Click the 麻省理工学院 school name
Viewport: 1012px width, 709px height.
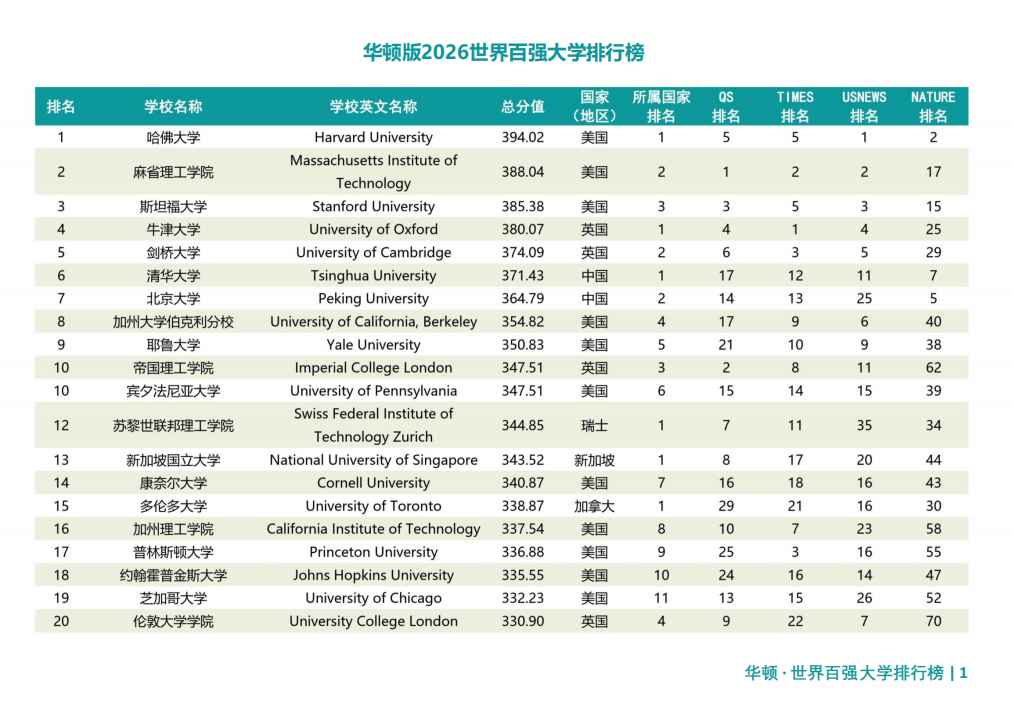[173, 172]
